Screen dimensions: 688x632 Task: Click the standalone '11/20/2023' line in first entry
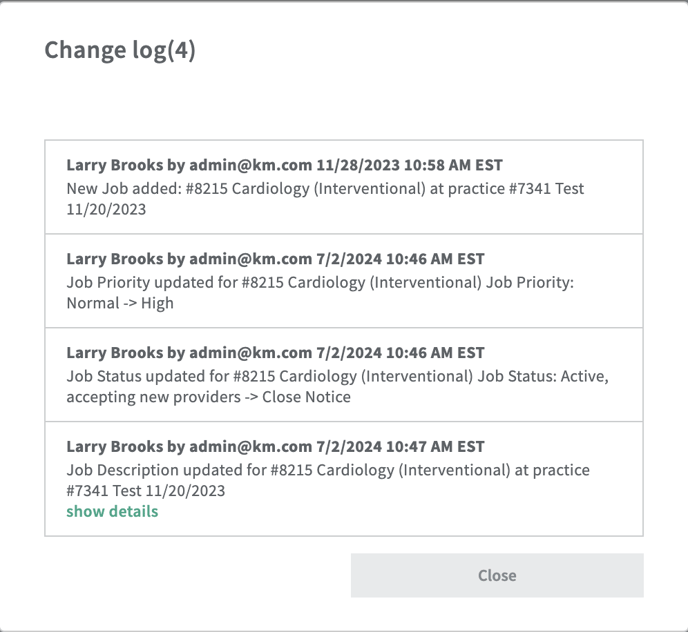click(x=106, y=209)
